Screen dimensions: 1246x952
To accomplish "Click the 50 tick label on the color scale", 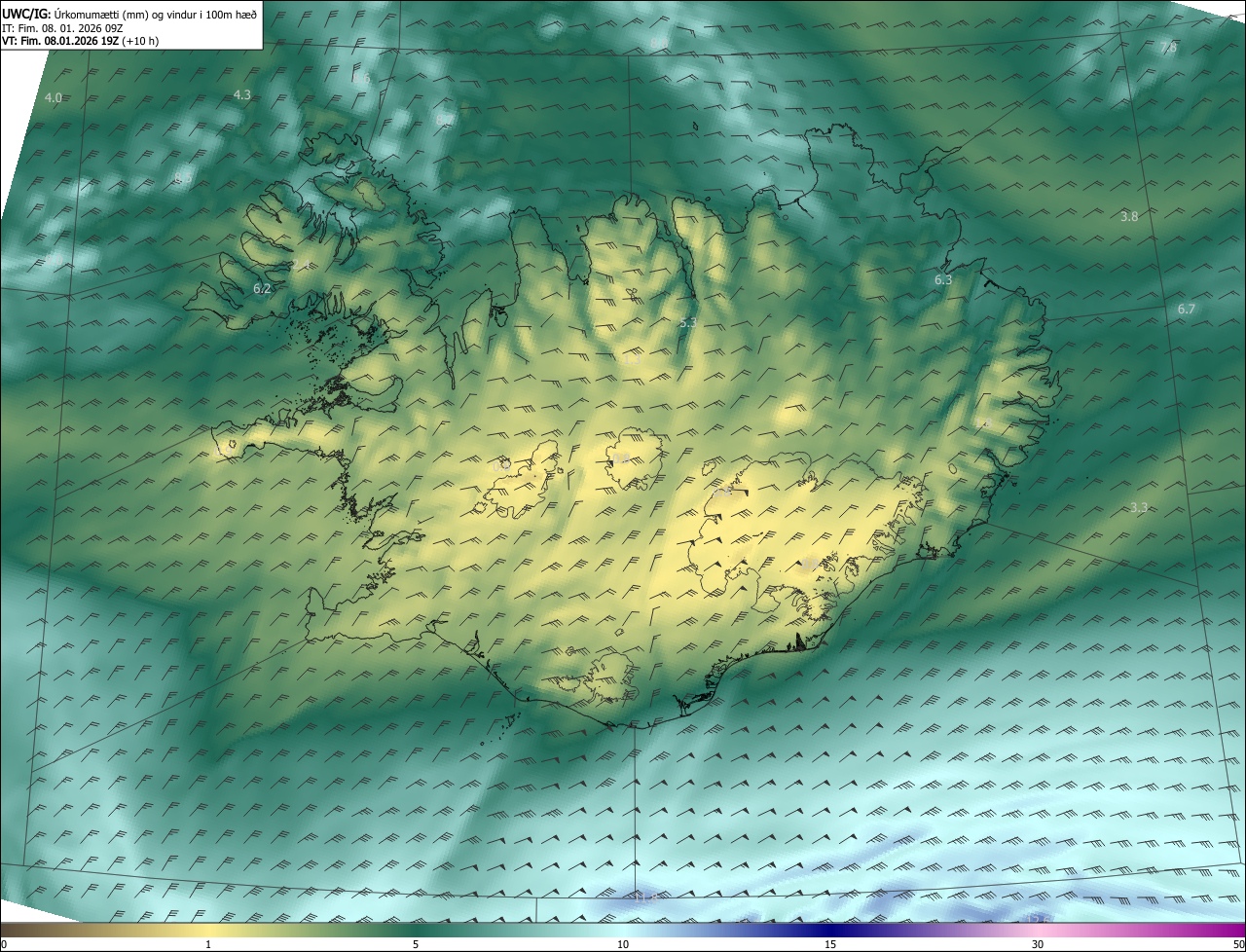I will click(x=1238, y=945).
